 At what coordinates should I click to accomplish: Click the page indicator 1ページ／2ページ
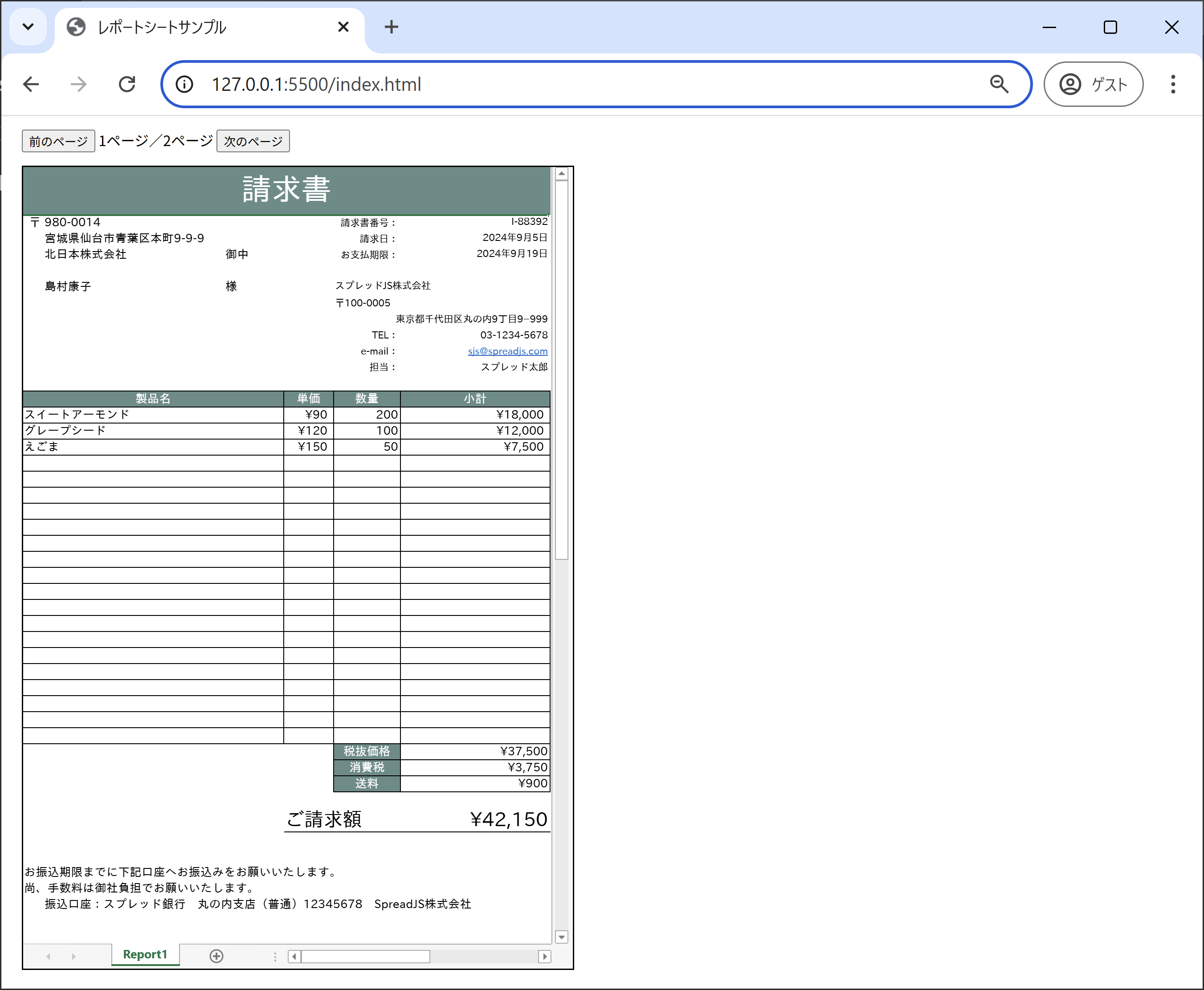(x=156, y=141)
